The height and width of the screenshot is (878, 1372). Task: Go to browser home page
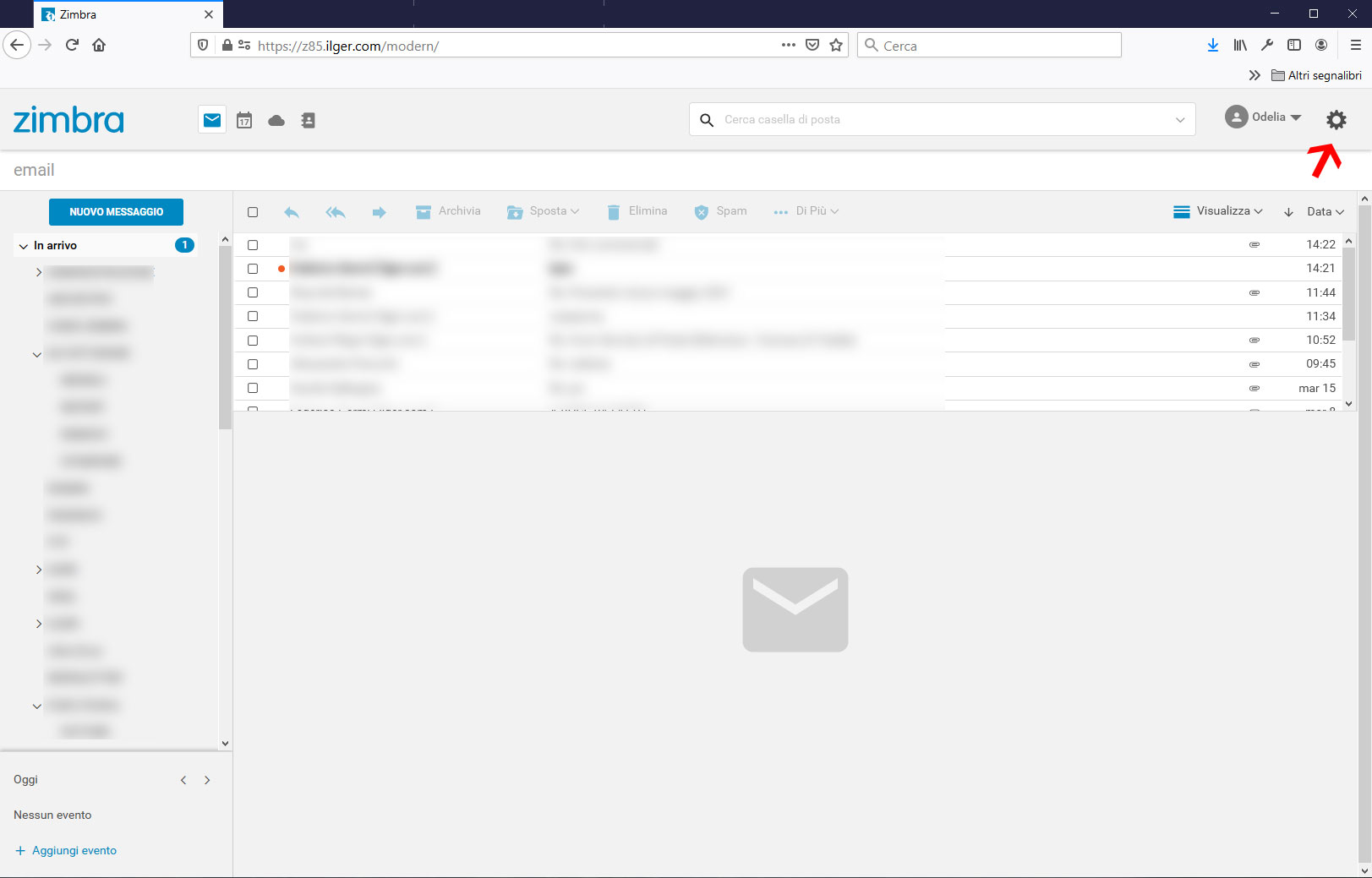click(x=99, y=45)
